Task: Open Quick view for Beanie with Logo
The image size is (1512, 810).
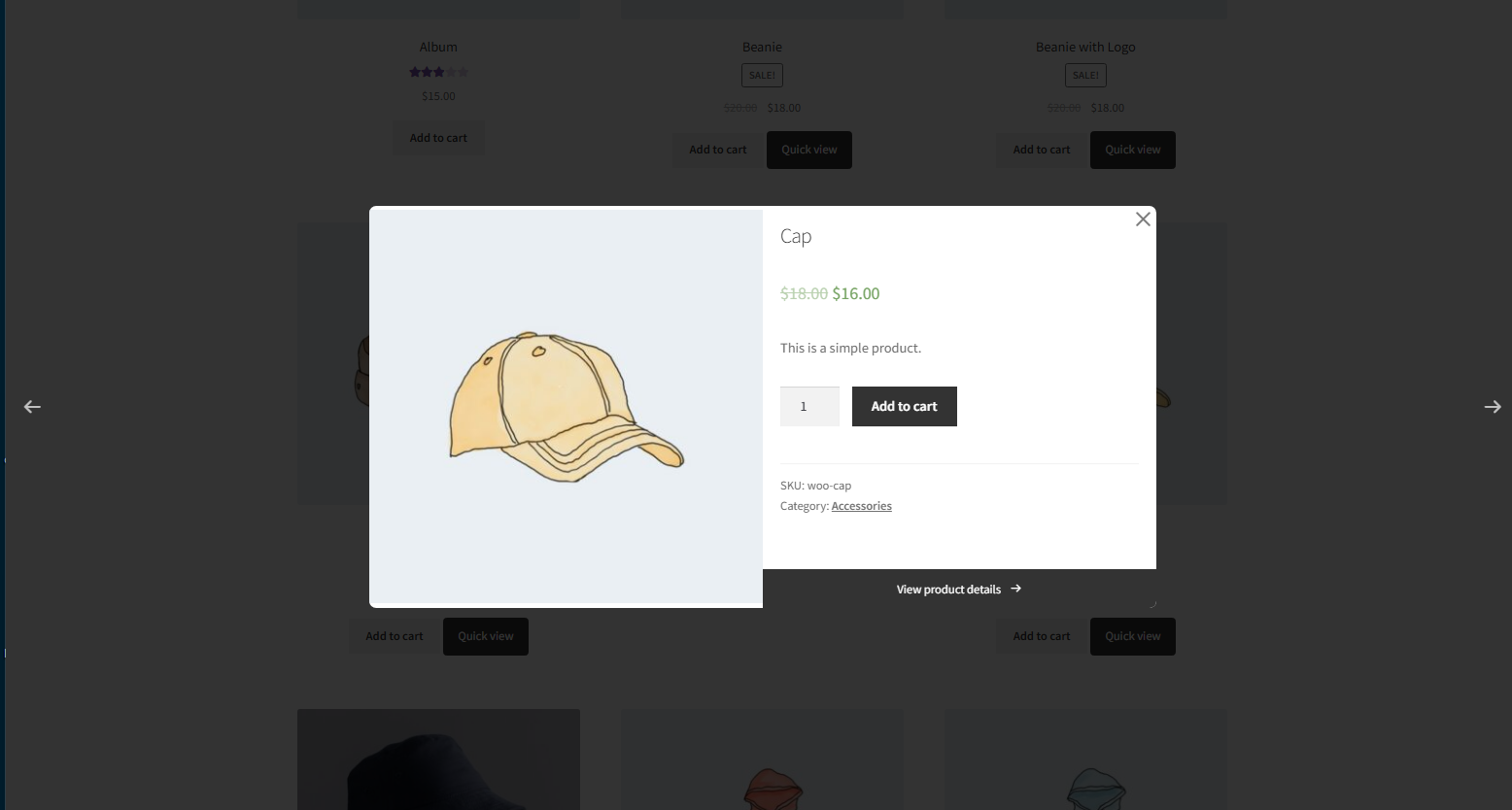Action: click(x=1132, y=150)
